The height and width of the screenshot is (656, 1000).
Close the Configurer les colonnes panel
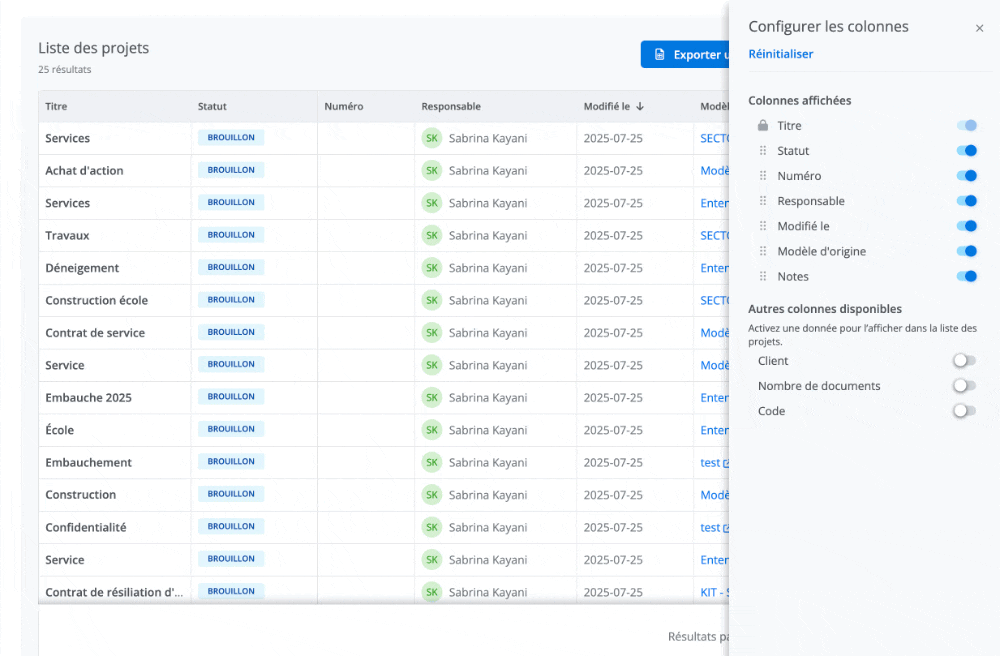[x=979, y=27]
